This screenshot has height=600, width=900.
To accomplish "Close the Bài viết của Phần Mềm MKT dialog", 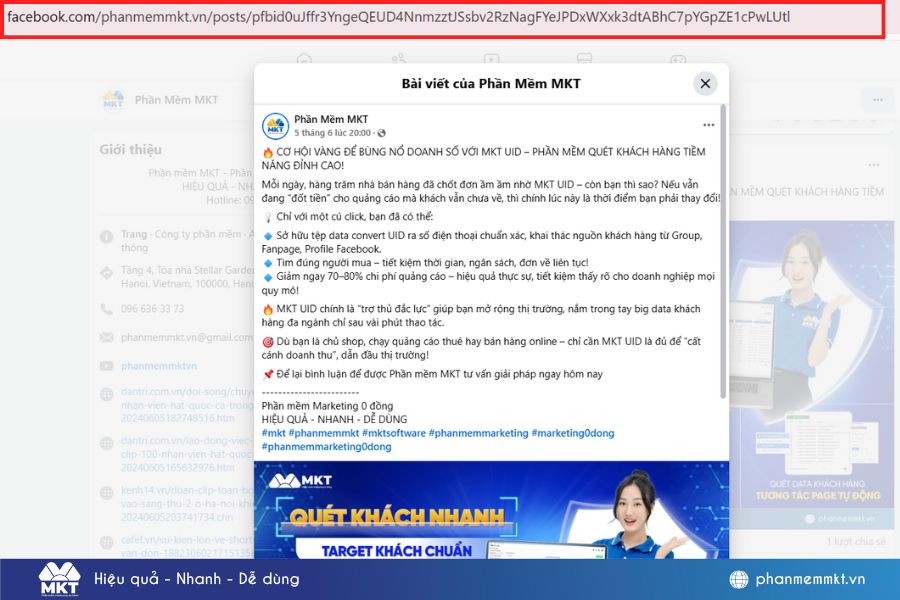I will pos(705,84).
